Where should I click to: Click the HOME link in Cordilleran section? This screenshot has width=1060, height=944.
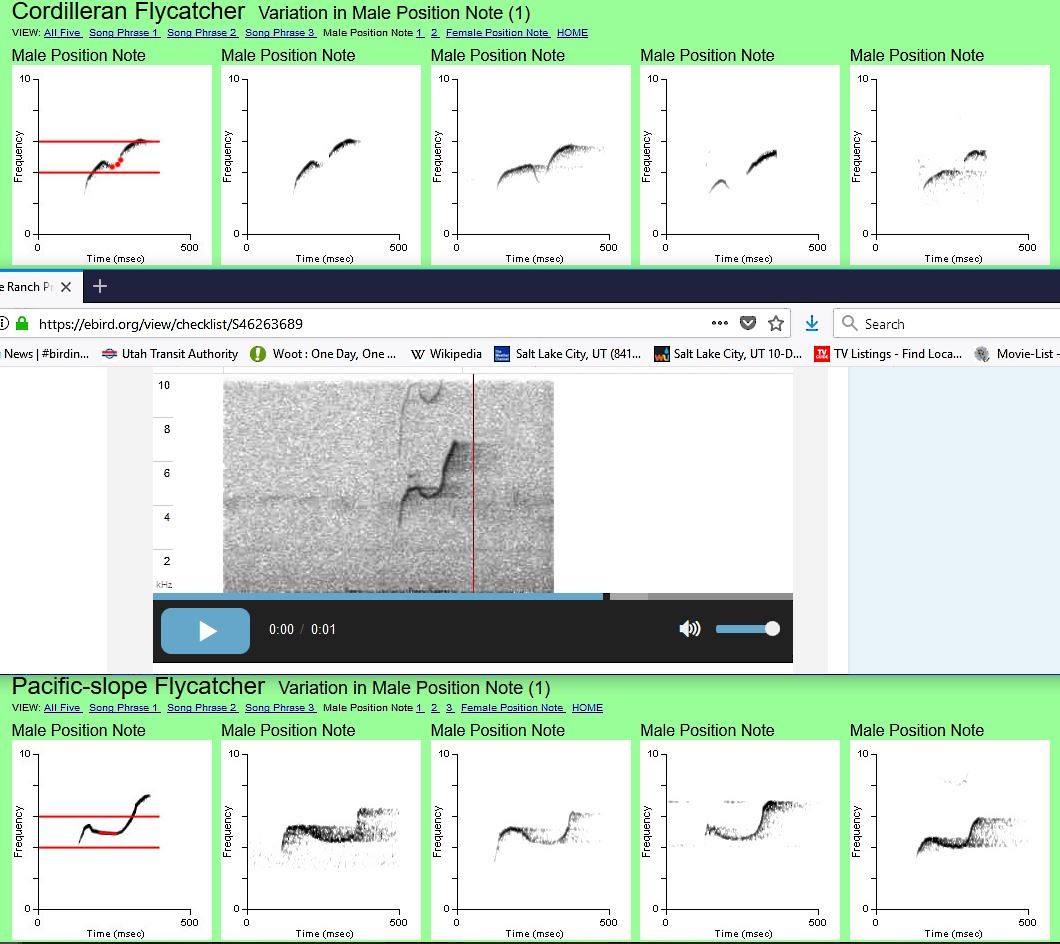click(x=572, y=33)
